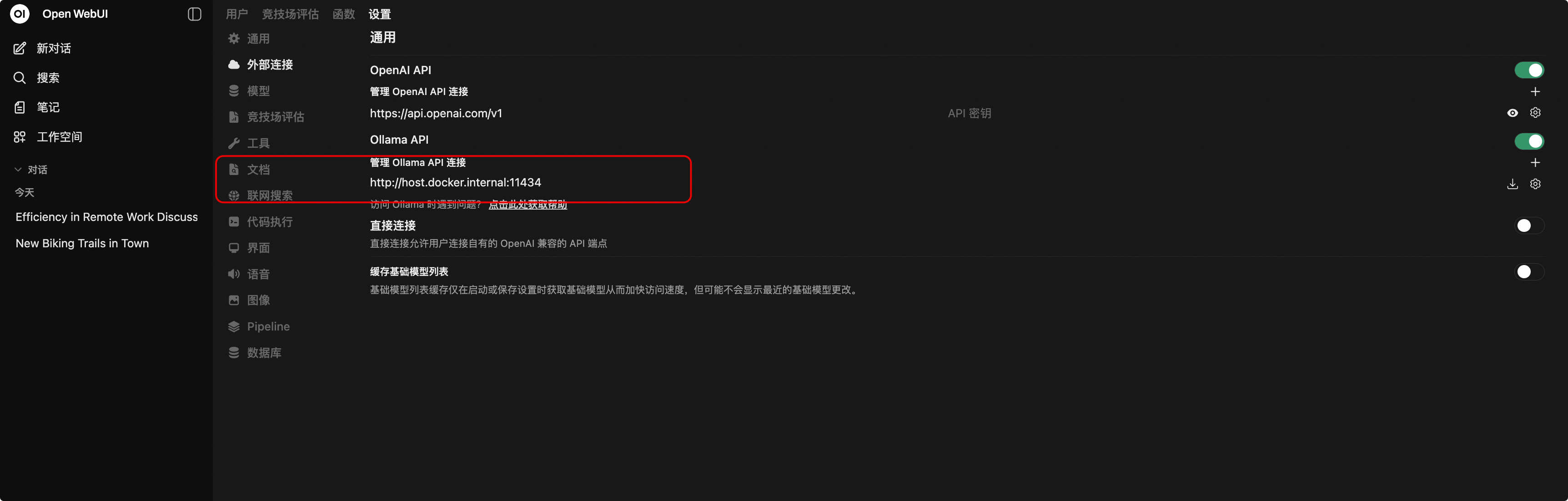Enable the 缓存基础模型列表 switch
This screenshot has height=501, width=1568.
[1529, 271]
